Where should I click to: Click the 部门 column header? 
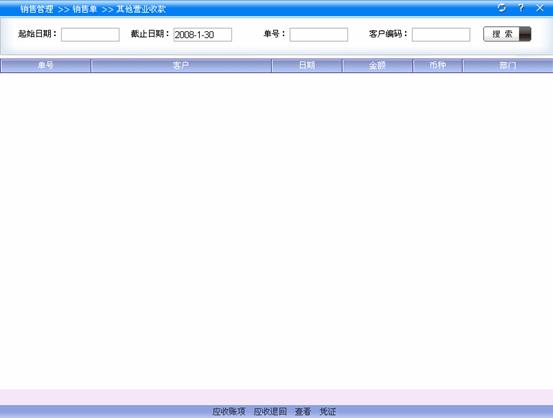pyautogui.click(x=508, y=66)
